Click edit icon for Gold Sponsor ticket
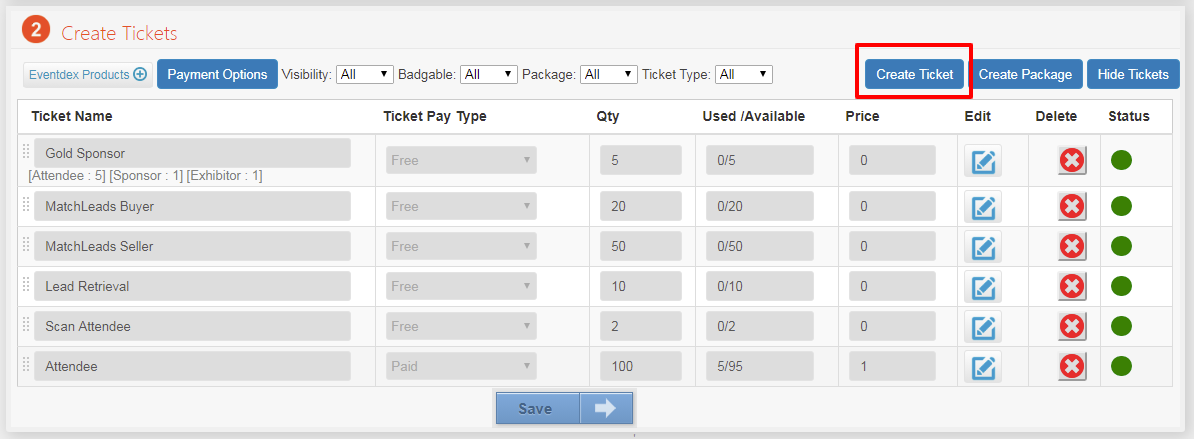The image size is (1194, 439). 983,161
